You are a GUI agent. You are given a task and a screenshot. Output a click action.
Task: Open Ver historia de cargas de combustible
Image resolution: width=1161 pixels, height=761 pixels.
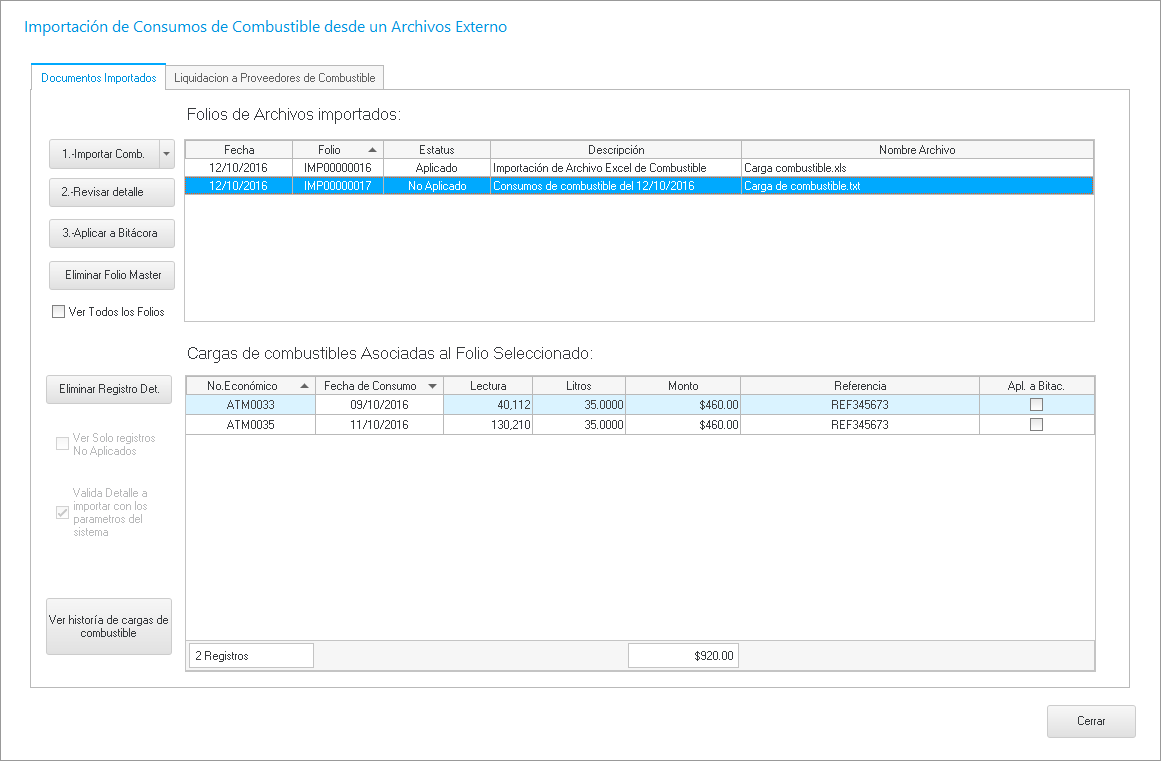click(x=109, y=626)
